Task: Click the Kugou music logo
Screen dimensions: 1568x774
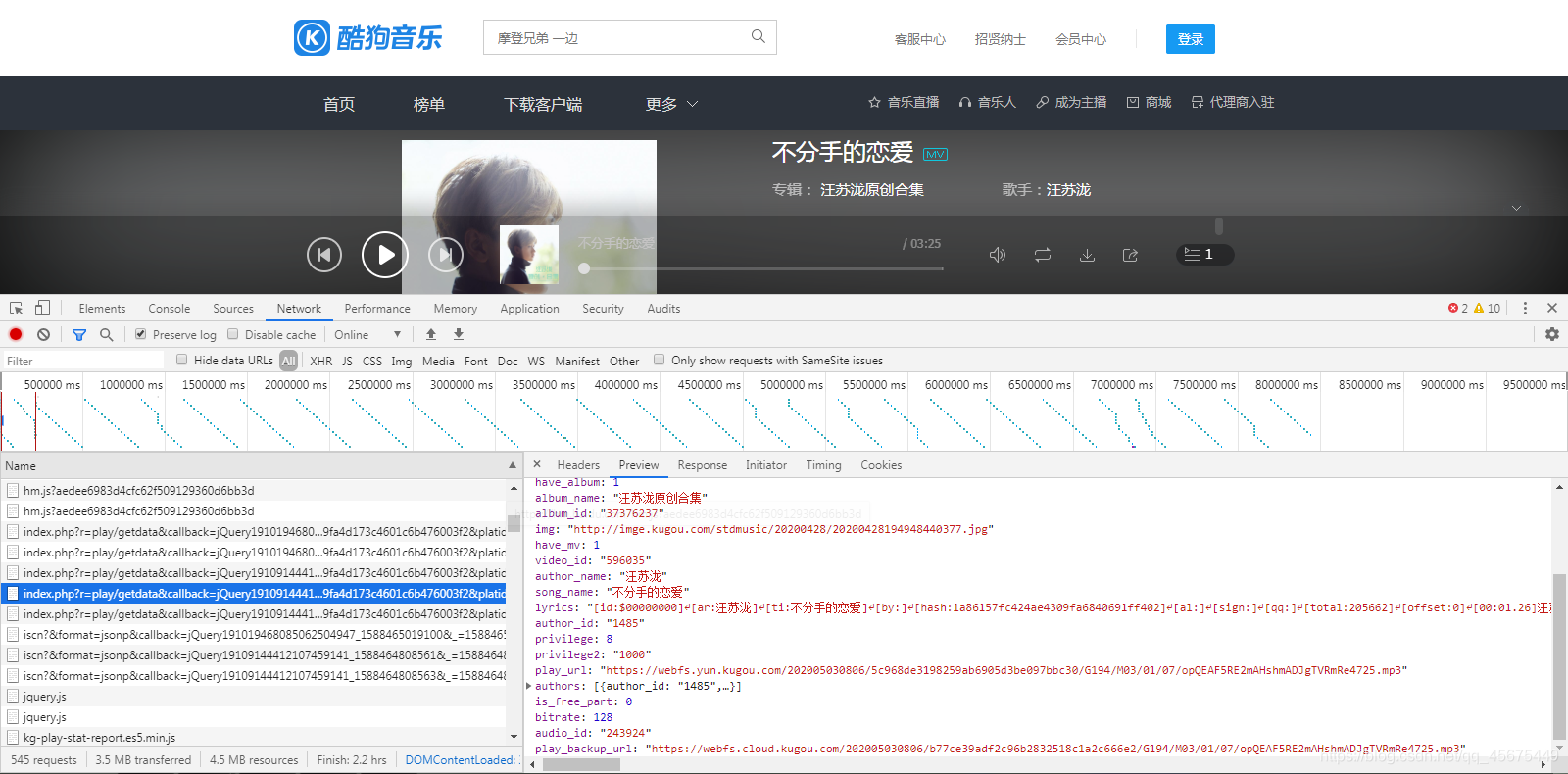Action: pyautogui.click(x=368, y=37)
